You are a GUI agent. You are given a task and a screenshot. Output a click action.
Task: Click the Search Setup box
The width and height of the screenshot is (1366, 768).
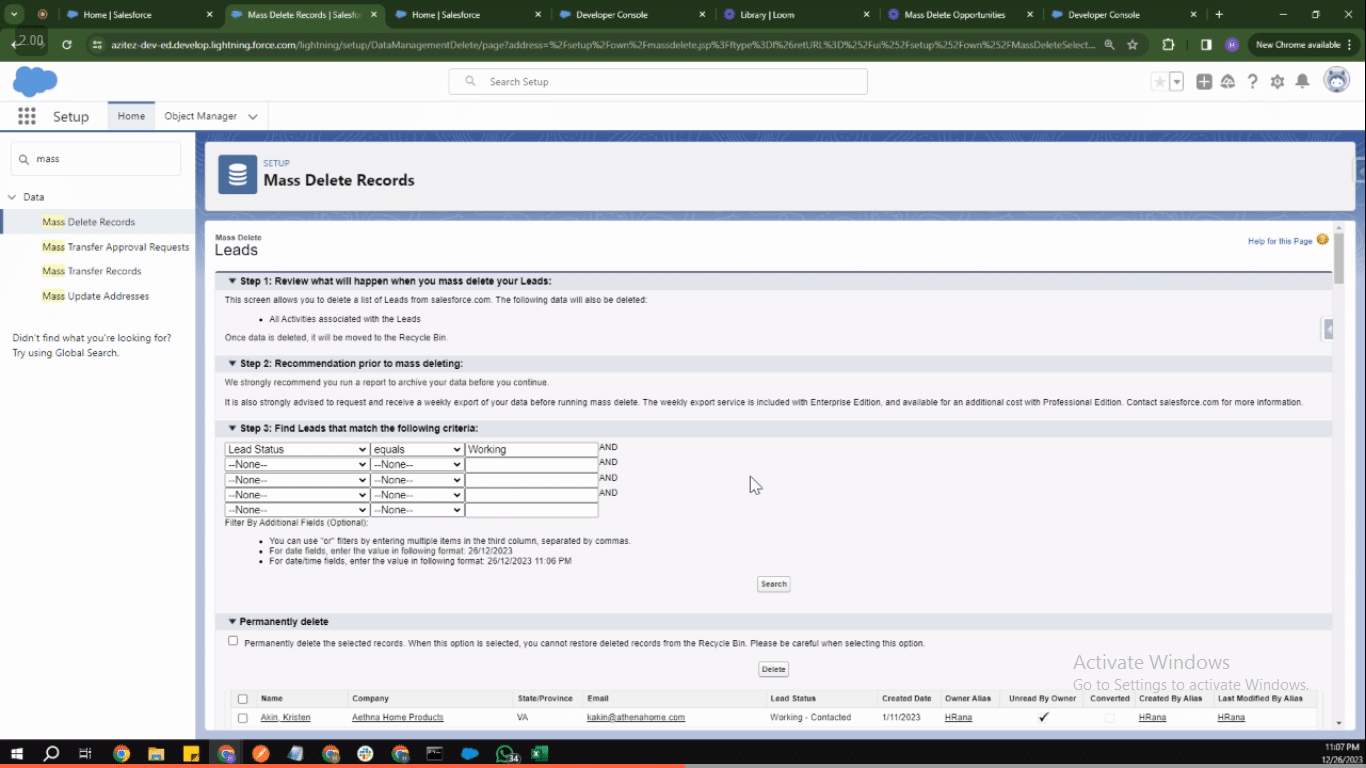pyautogui.click(x=658, y=82)
